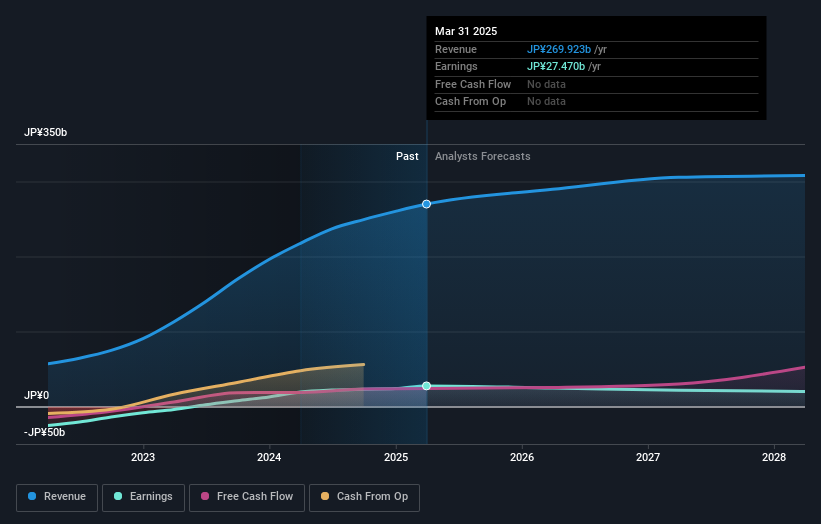Click the Past label on chart
821x524 pixels.
pos(407,157)
